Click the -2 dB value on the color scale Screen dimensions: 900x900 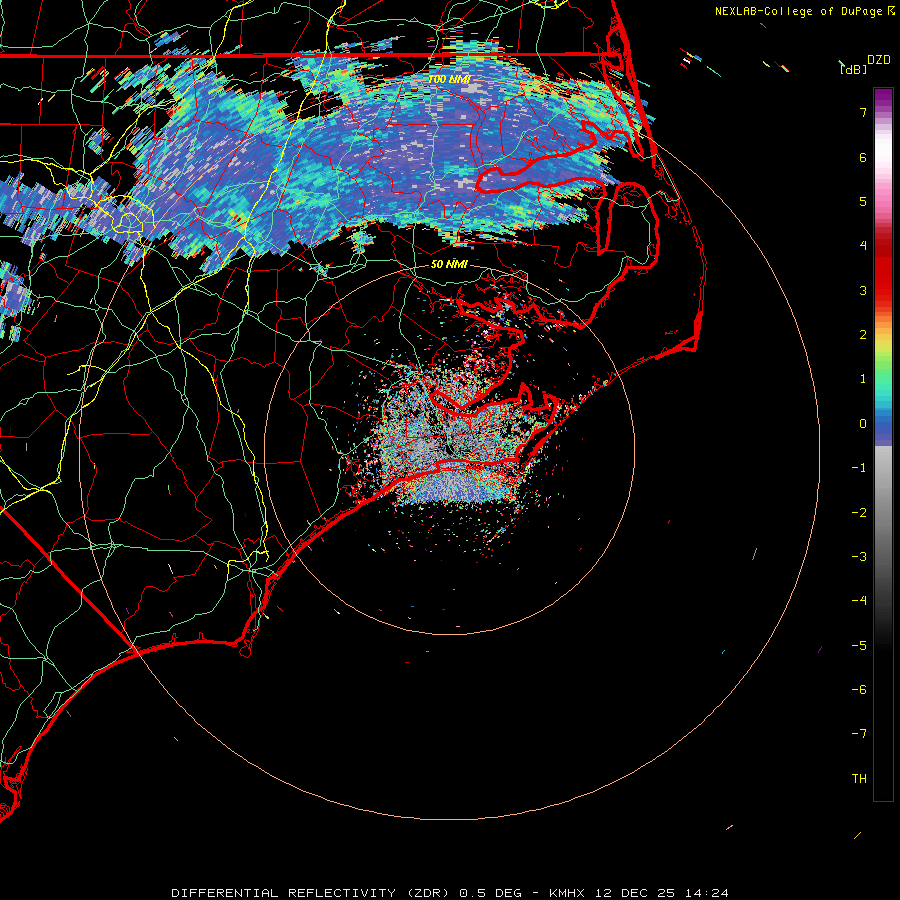[x=859, y=513]
